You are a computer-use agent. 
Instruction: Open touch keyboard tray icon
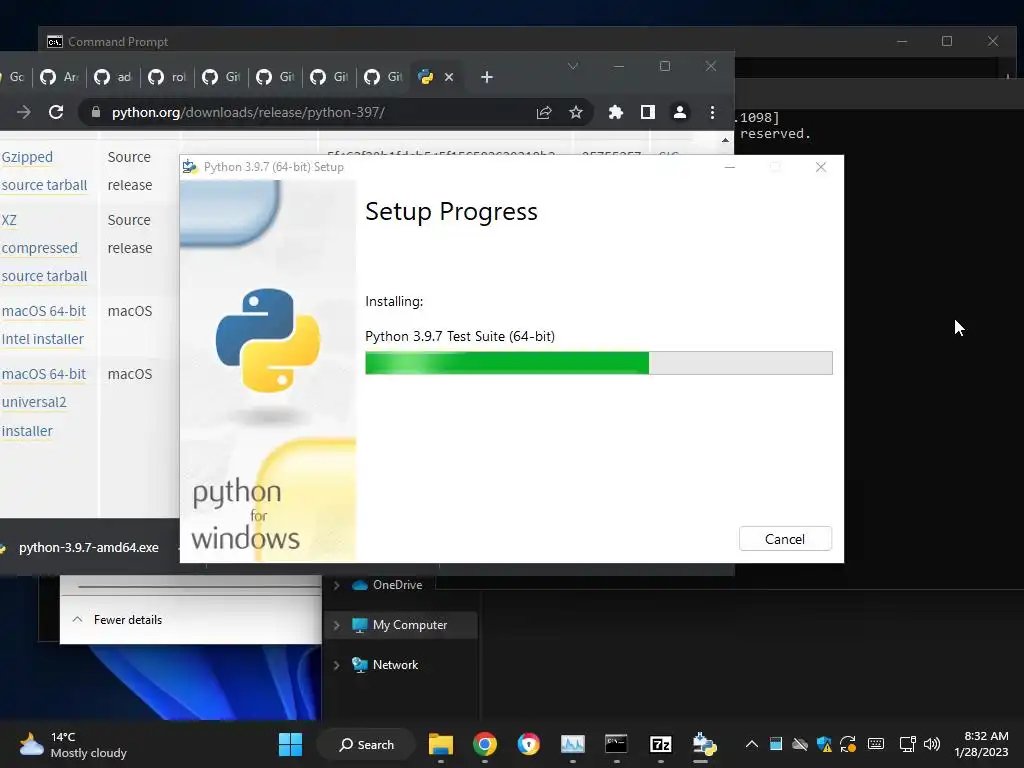pos(876,744)
